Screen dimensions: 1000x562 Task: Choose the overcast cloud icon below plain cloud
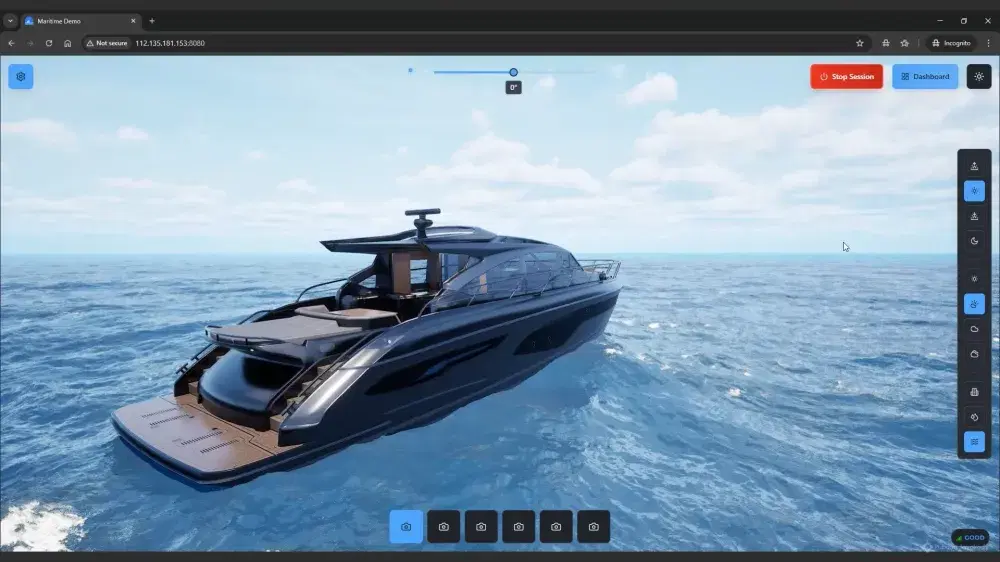974,354
